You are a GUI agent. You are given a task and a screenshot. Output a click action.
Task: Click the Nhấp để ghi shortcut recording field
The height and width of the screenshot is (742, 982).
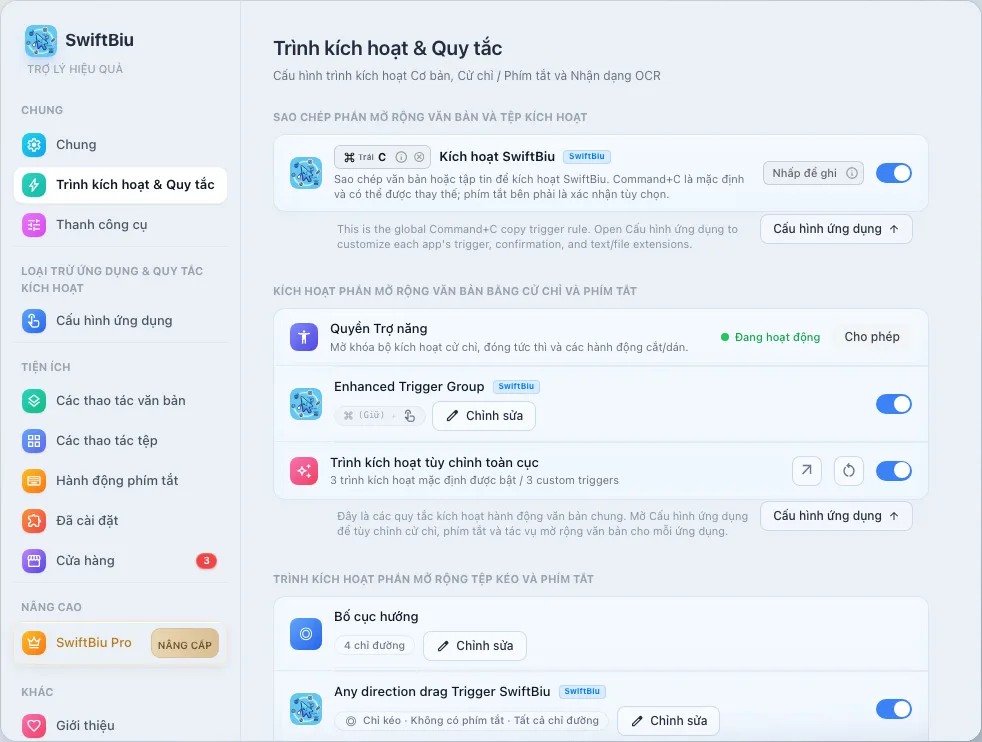(x=813, y=173)
